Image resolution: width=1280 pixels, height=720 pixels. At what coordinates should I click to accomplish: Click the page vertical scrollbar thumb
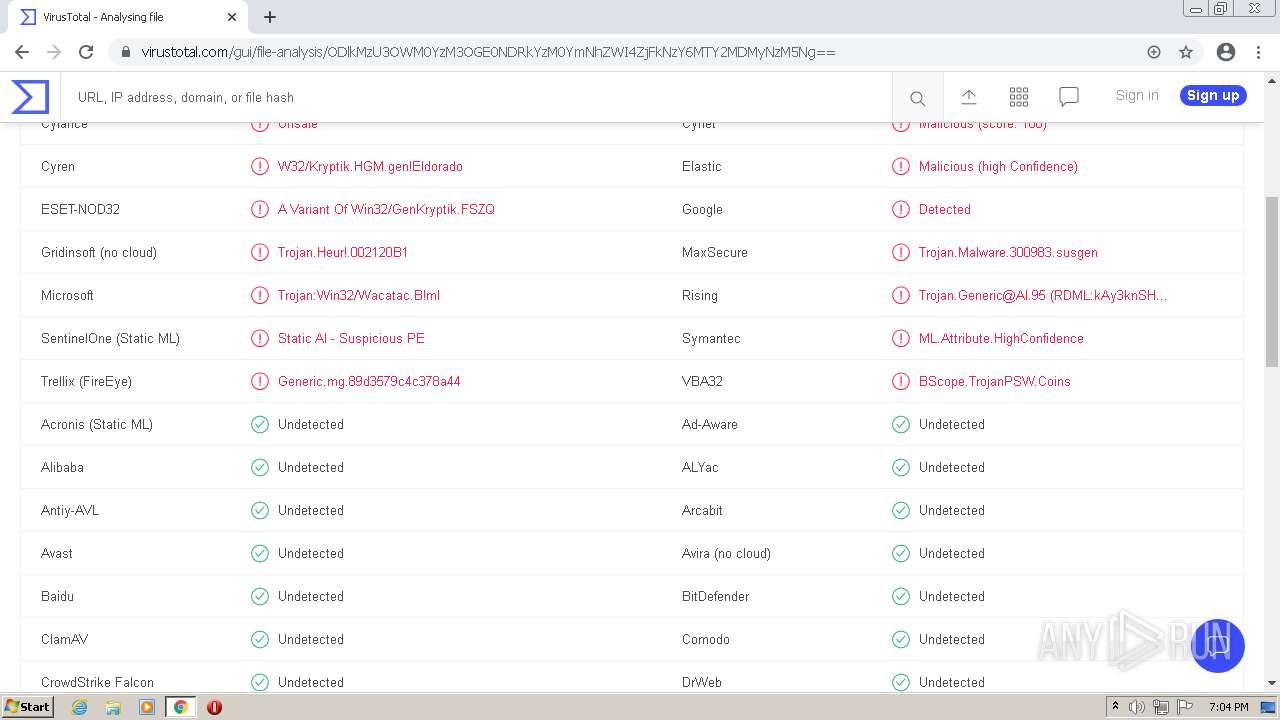click(1271, 282)
